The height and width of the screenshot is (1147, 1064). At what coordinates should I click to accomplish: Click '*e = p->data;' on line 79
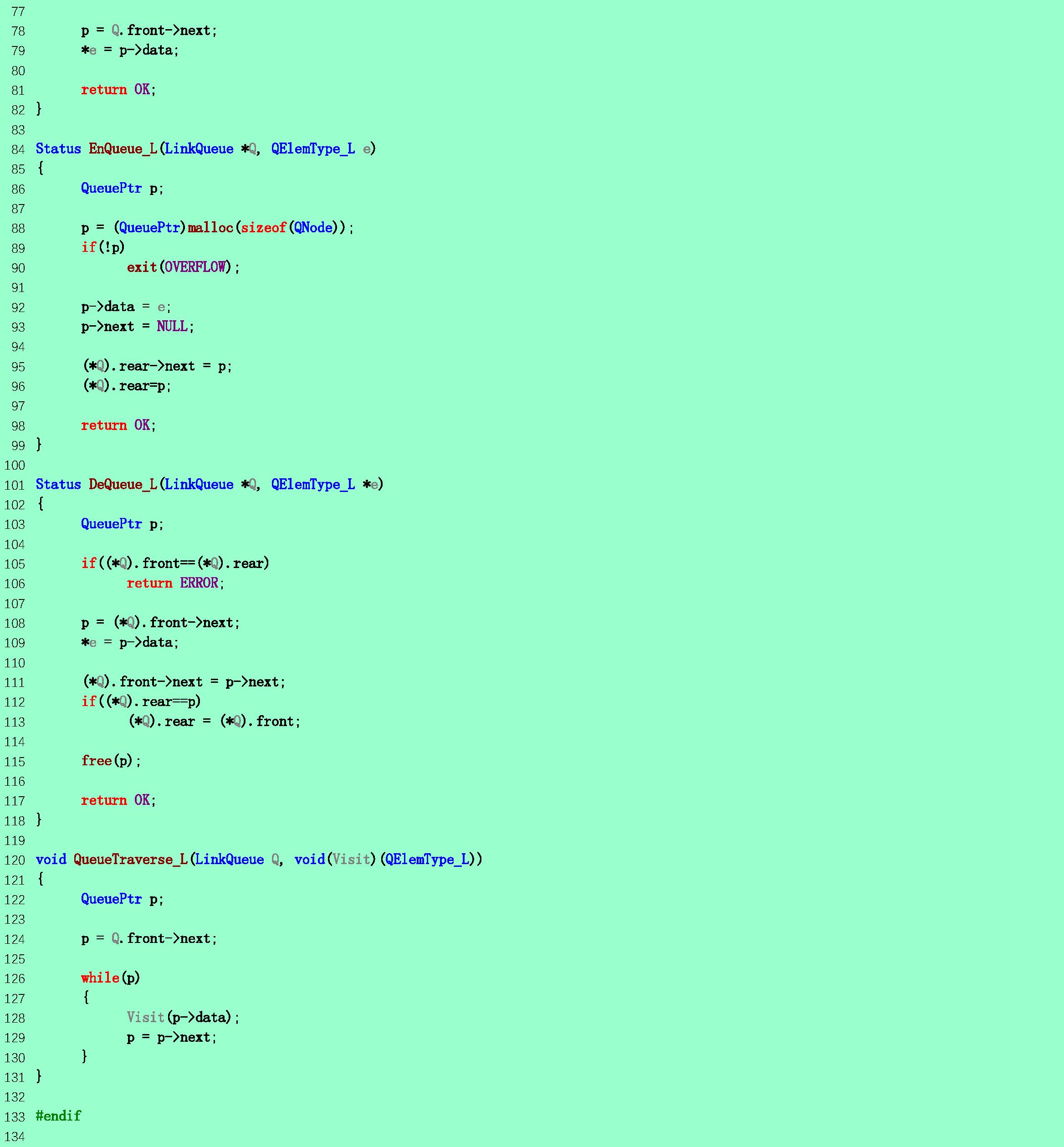[130, 51]
